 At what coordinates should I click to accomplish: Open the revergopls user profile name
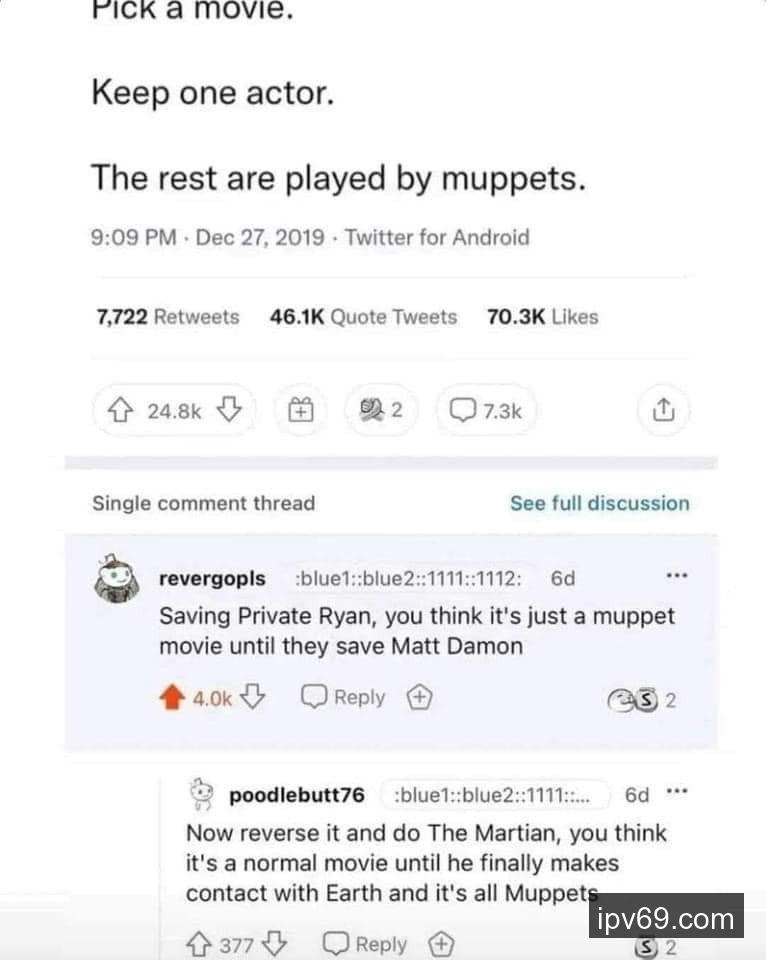click(x=212, y=579)
